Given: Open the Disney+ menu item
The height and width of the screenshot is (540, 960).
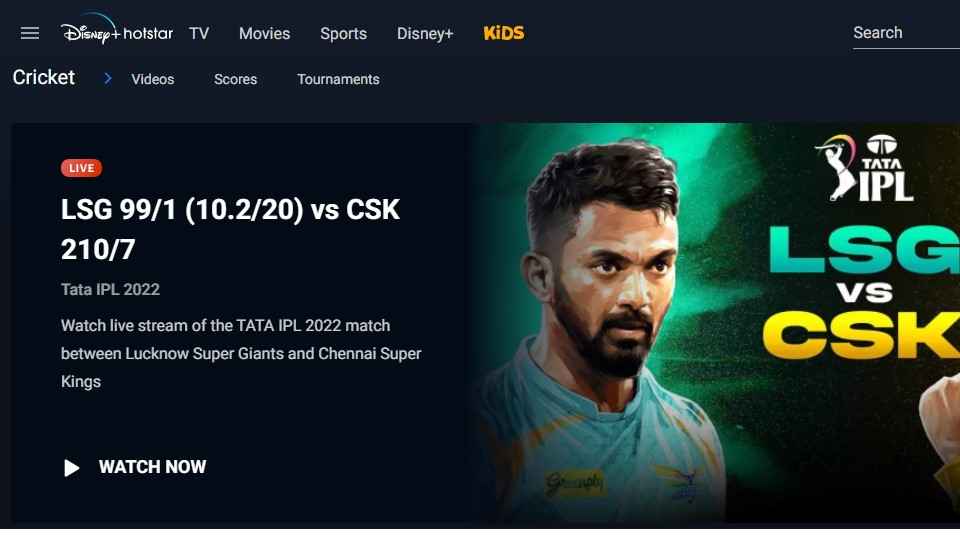Looking at the screenshot, I should click(425, 34).
